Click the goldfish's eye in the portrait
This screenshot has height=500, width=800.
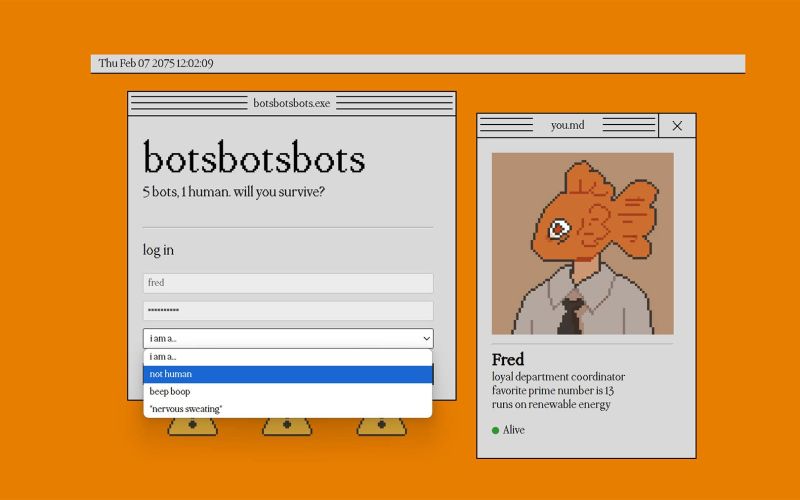pyautogui.click(x=560, y=229)
